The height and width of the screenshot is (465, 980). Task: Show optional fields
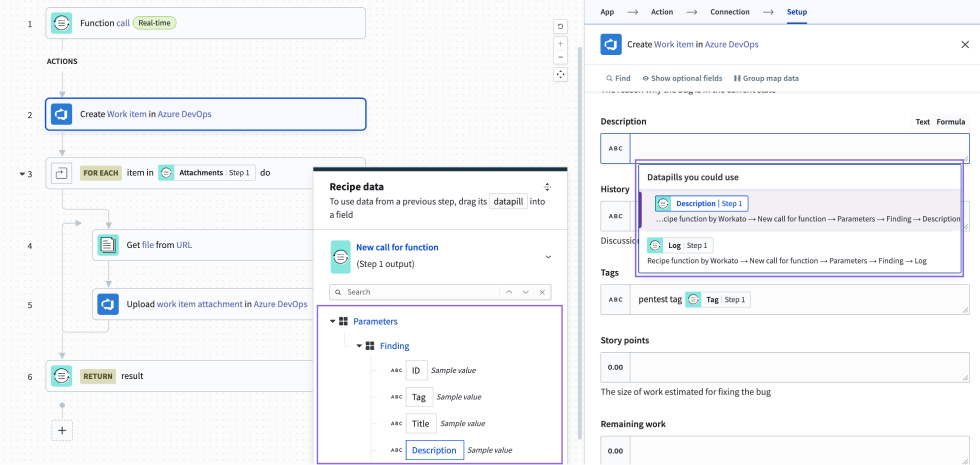click(x=682, y=79)
